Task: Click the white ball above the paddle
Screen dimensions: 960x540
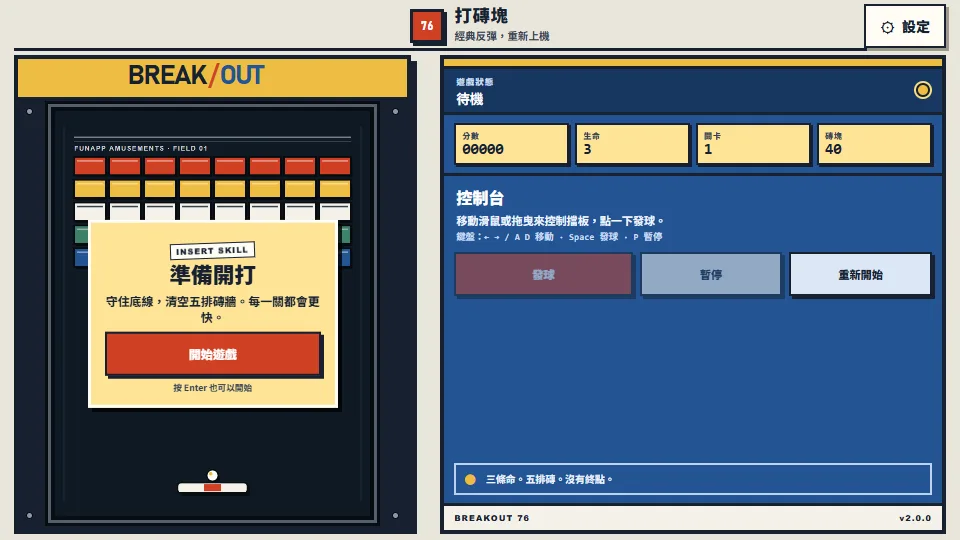Action: (x=212, y=475)
